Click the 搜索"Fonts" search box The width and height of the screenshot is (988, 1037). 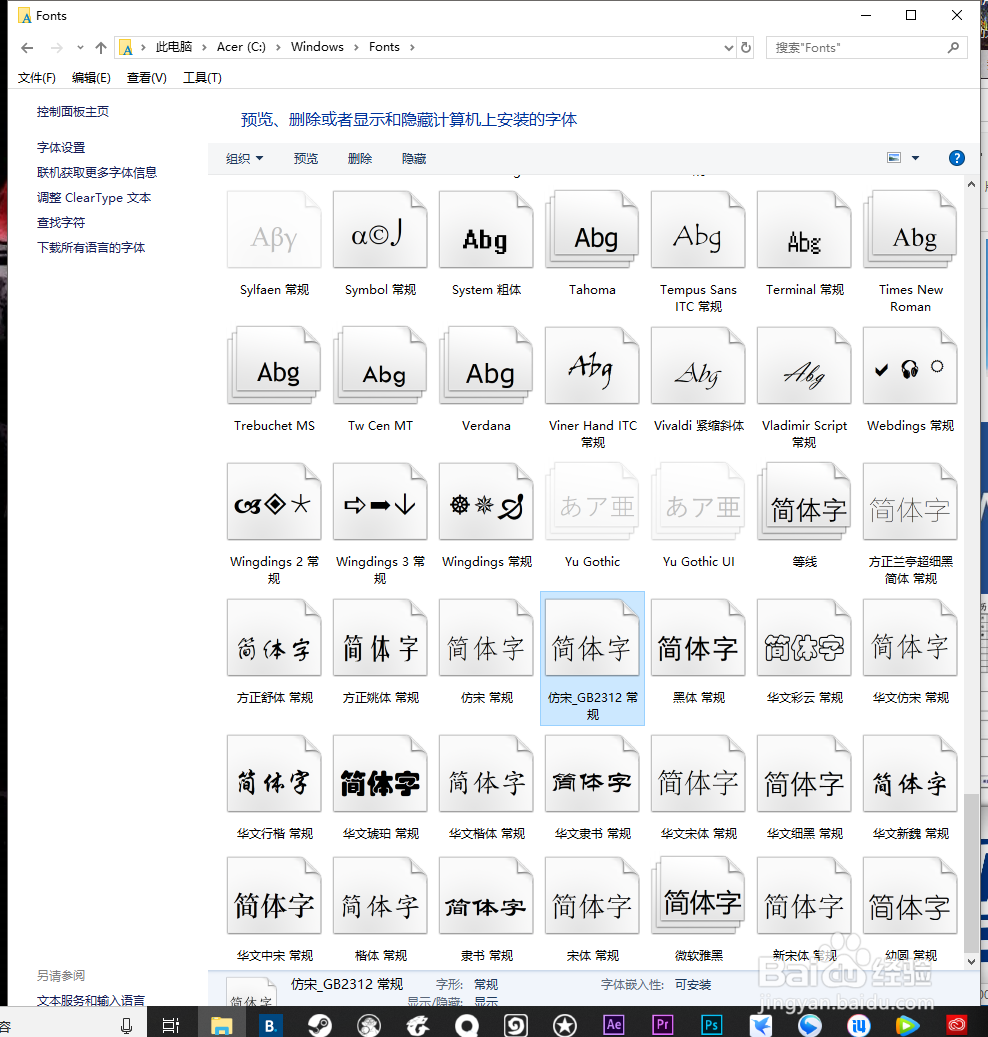(866, 48)
